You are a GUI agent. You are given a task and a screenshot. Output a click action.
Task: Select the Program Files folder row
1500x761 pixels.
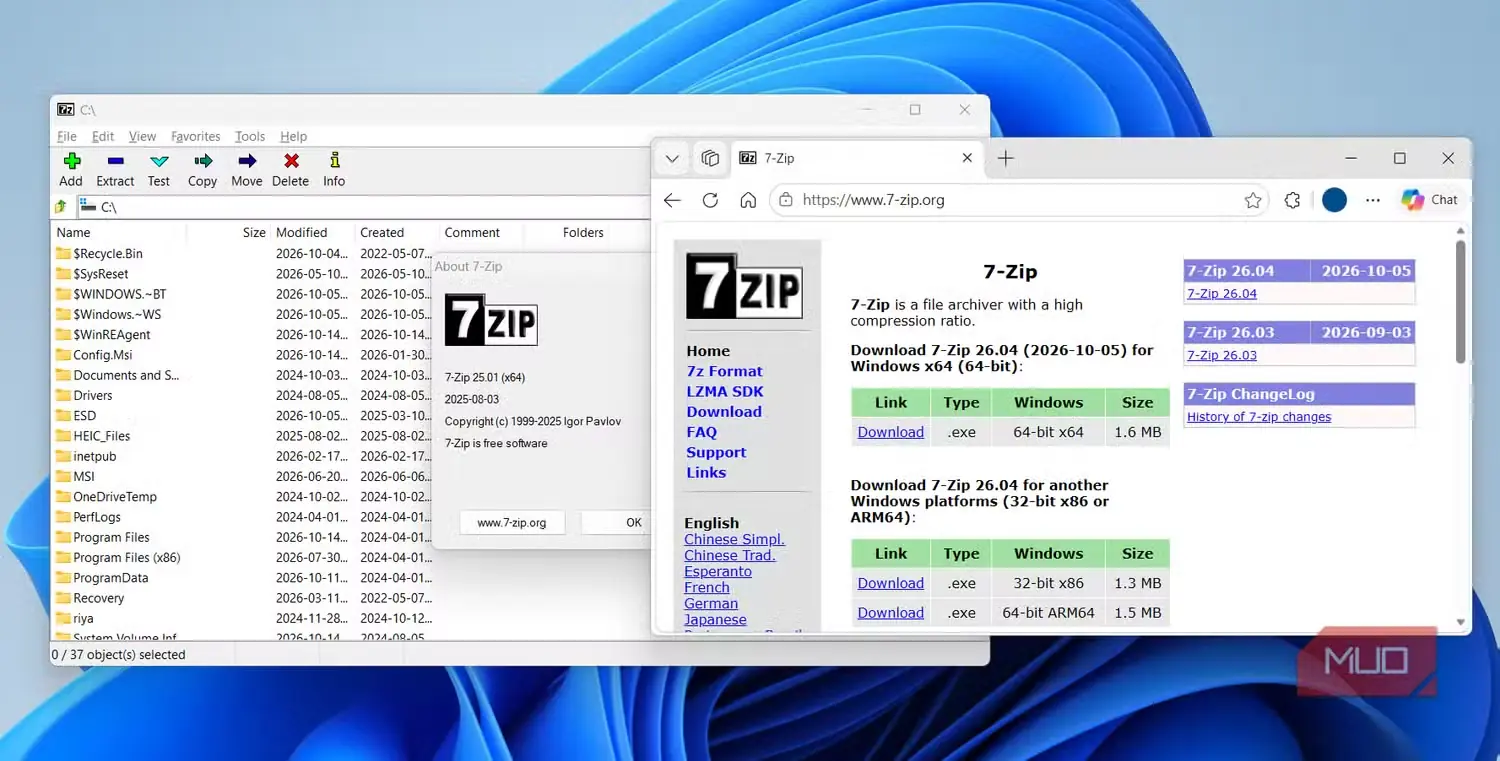click(x=111, y=537)
